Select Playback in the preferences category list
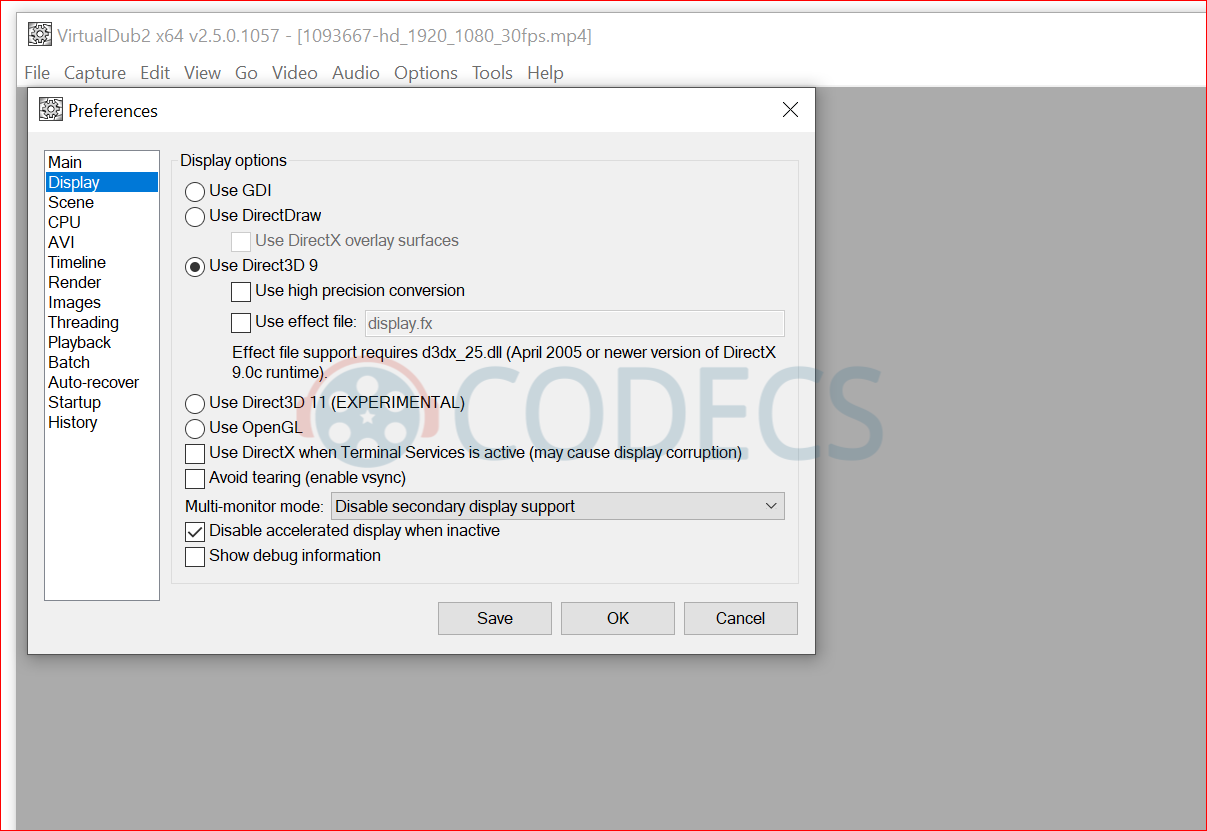 click(79, 342)
